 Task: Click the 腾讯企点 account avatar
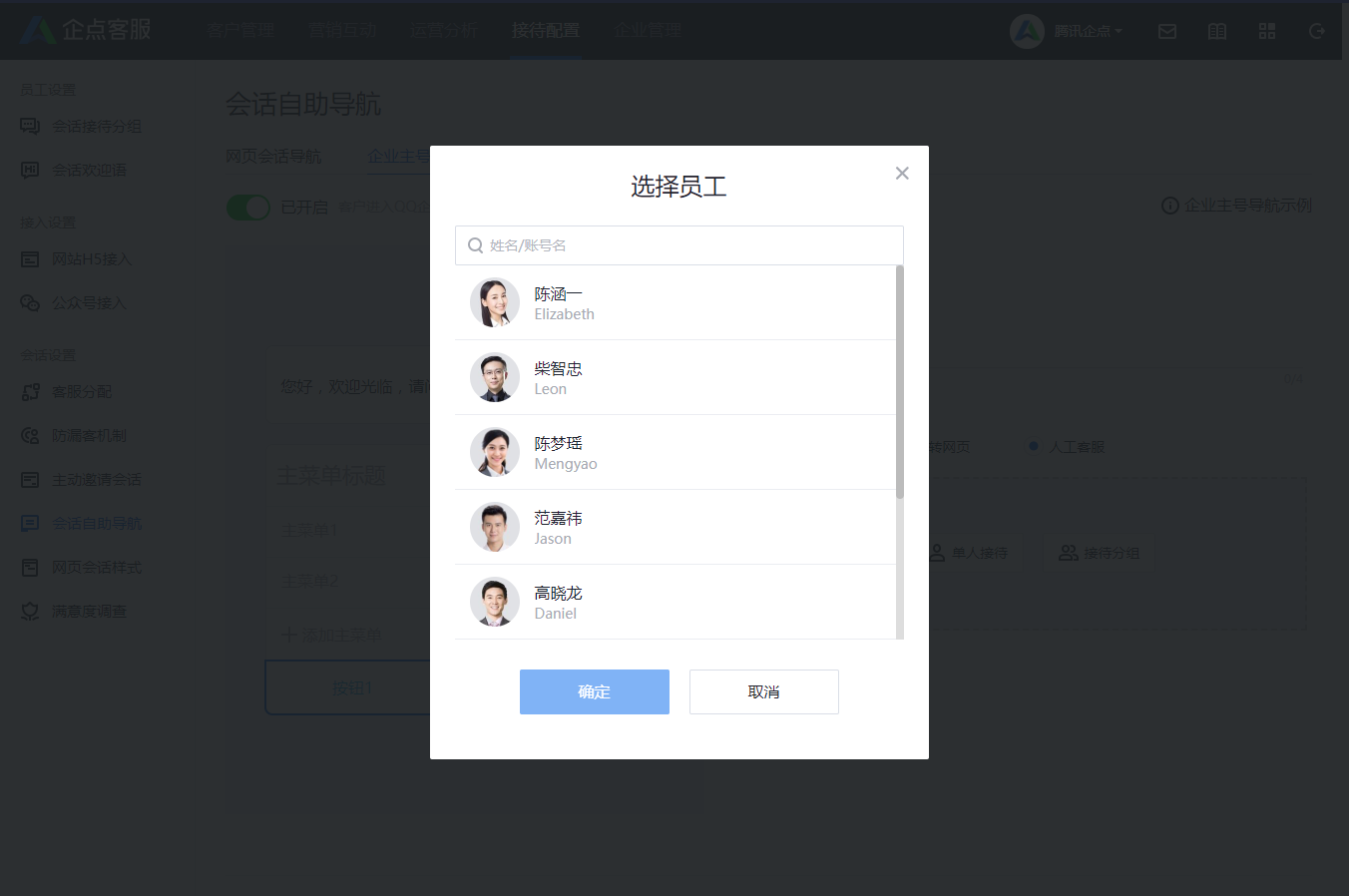pyautogui.click(x=1027, y=31)
